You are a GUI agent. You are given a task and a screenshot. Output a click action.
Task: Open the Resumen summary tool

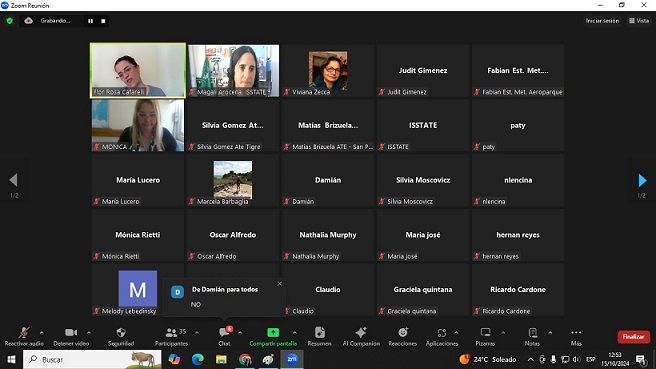coord(320,336)
